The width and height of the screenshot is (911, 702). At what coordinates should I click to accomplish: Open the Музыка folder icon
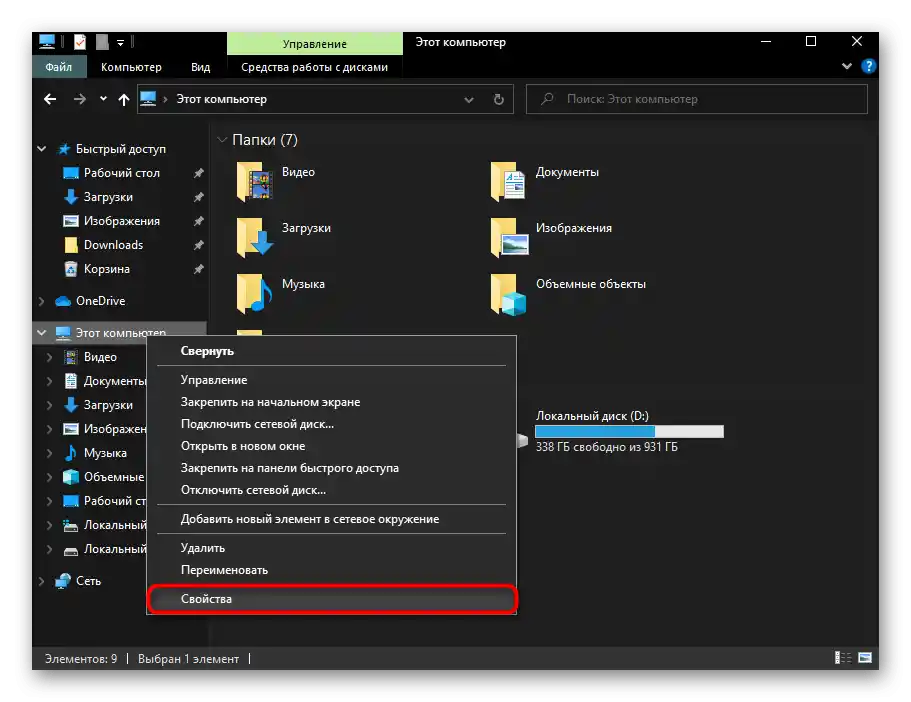(x=255, y=294)
